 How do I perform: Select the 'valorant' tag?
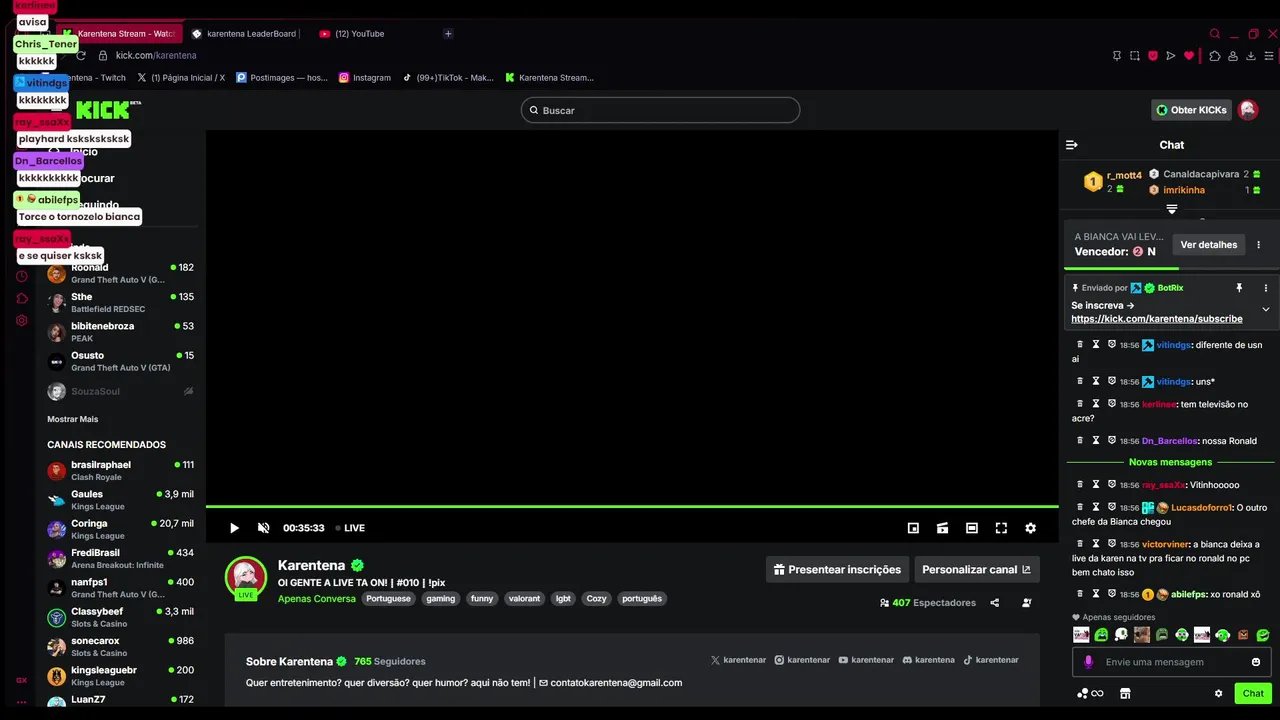(524, 599)
